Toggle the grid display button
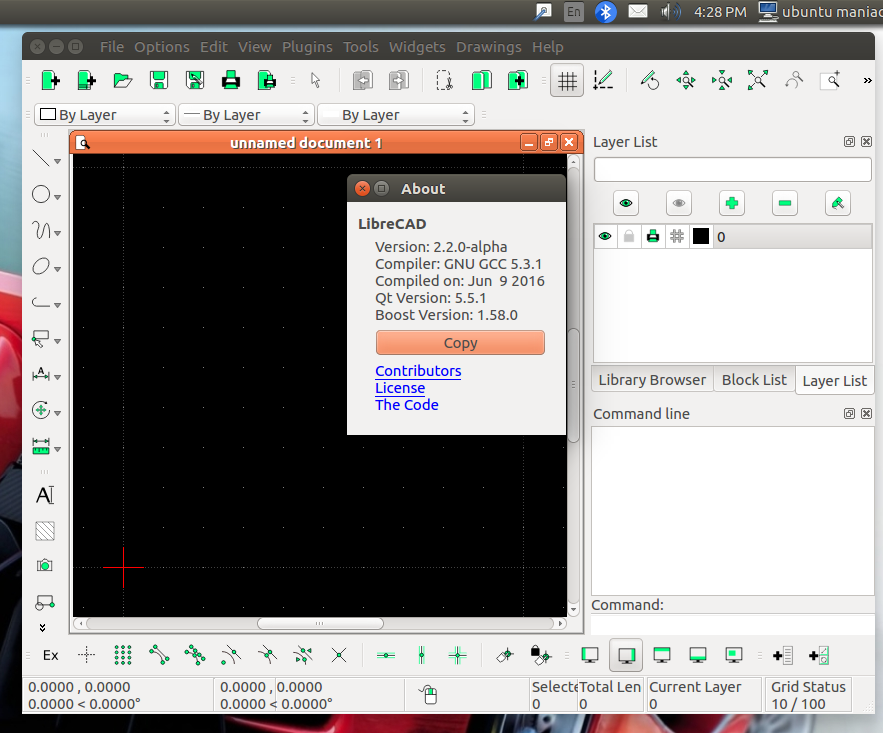 click(567, 81)
